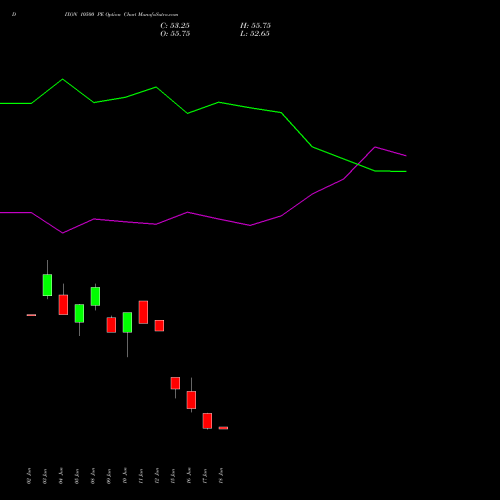The image size is (500, 500).
Task: Click the 08 Jan date label on the axis
Action: pyautogui.click(x=93, y=476)
